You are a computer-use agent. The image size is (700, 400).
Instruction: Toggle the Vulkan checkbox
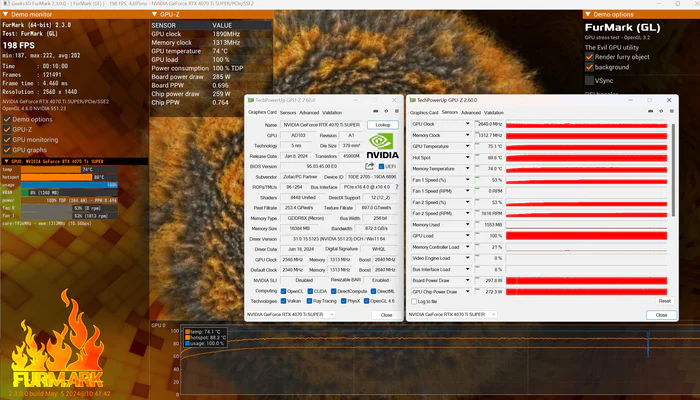pos(283,301)
